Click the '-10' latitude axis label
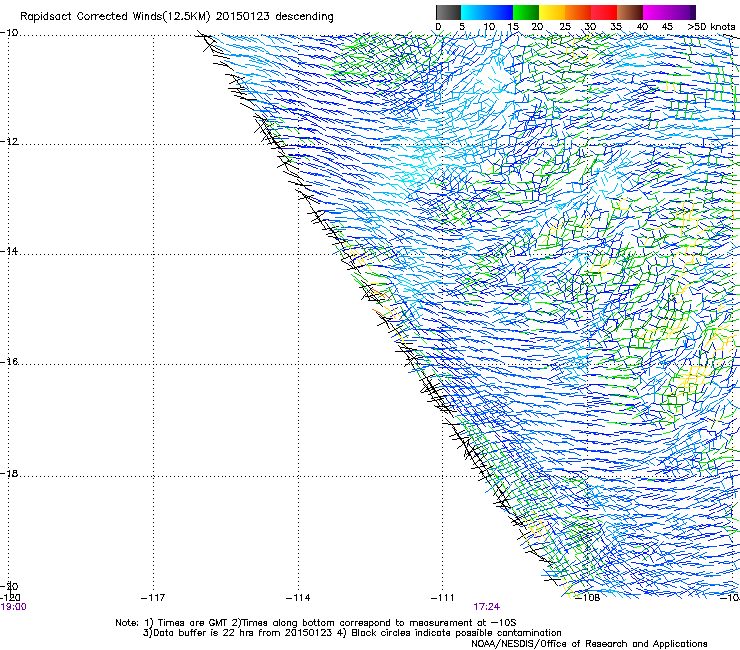 (x=9, y=33)
